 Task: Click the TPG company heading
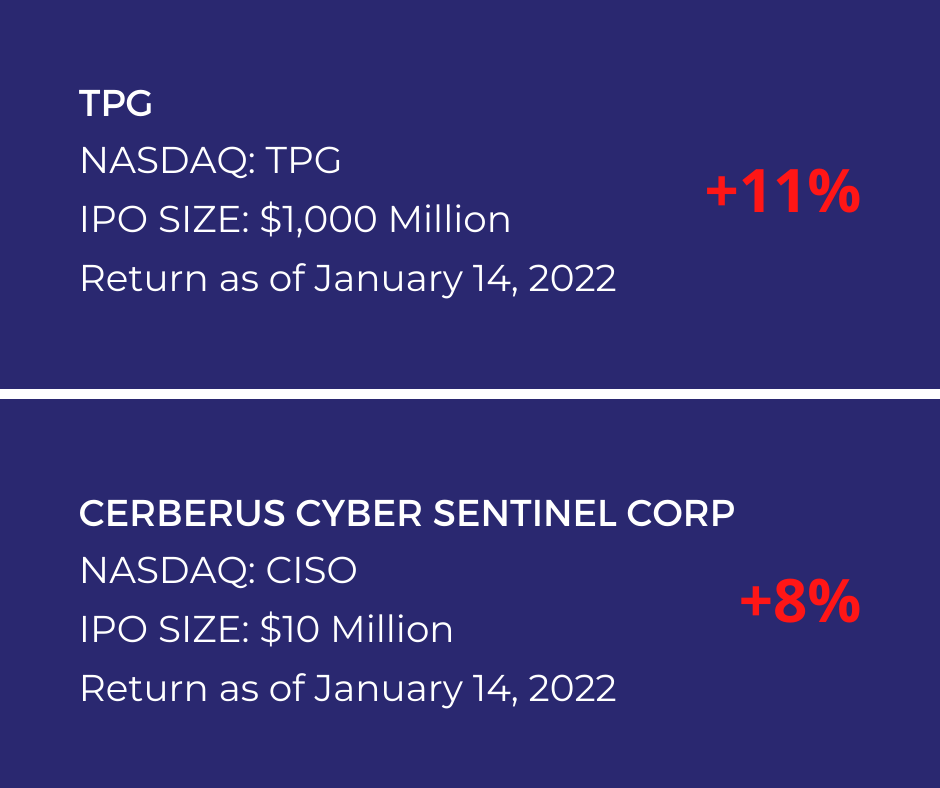tap(116, 103)
